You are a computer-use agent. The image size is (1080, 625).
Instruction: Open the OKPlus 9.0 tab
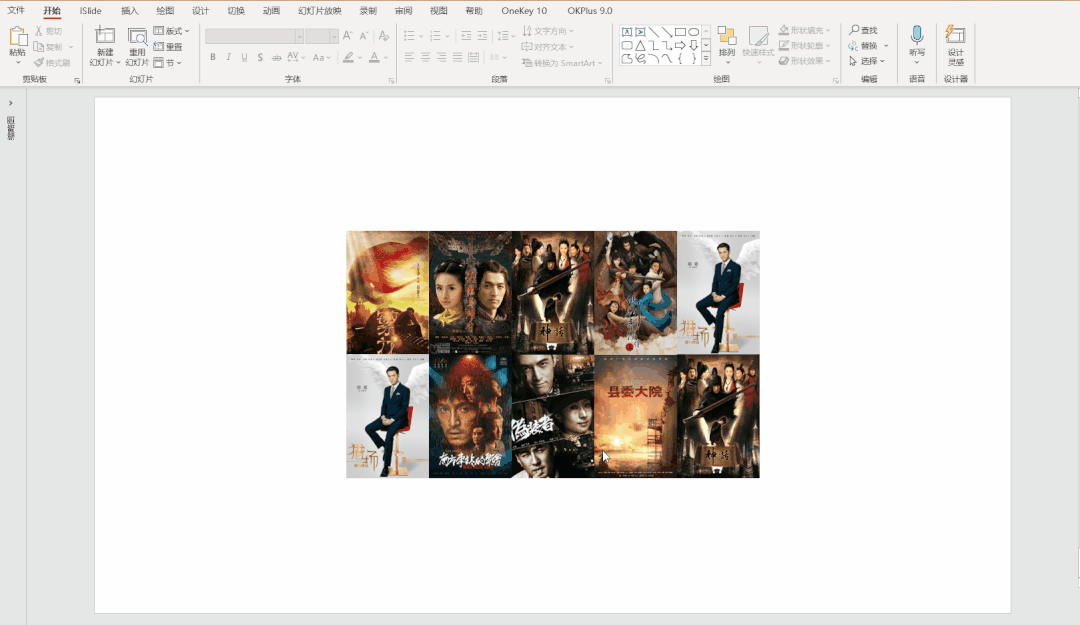pyautogui.click(x=590, y=10)
